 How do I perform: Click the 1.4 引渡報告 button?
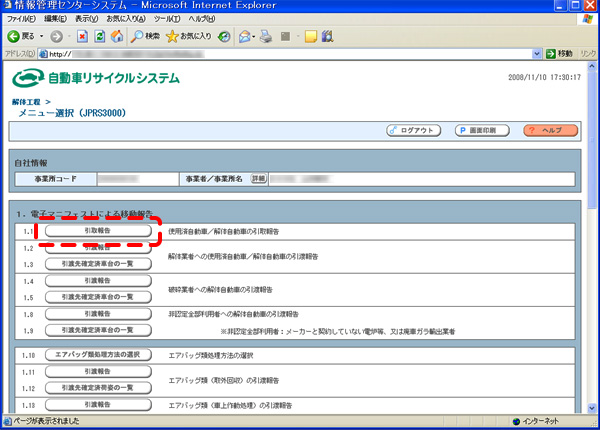point(98,281)
